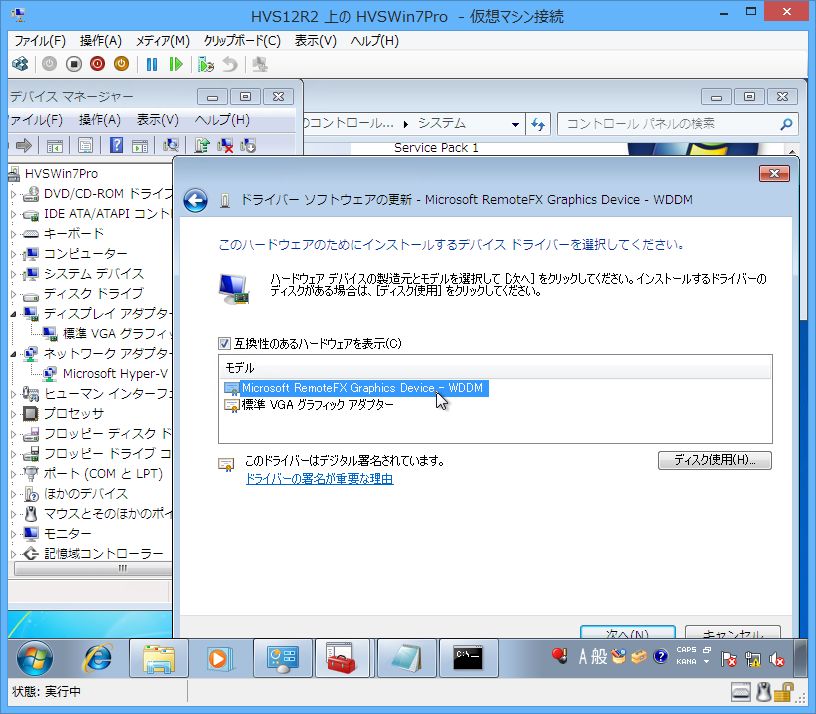Open Windows Media Player from taskbar
This screenshot has height=714, width=816.
(219, 658)
